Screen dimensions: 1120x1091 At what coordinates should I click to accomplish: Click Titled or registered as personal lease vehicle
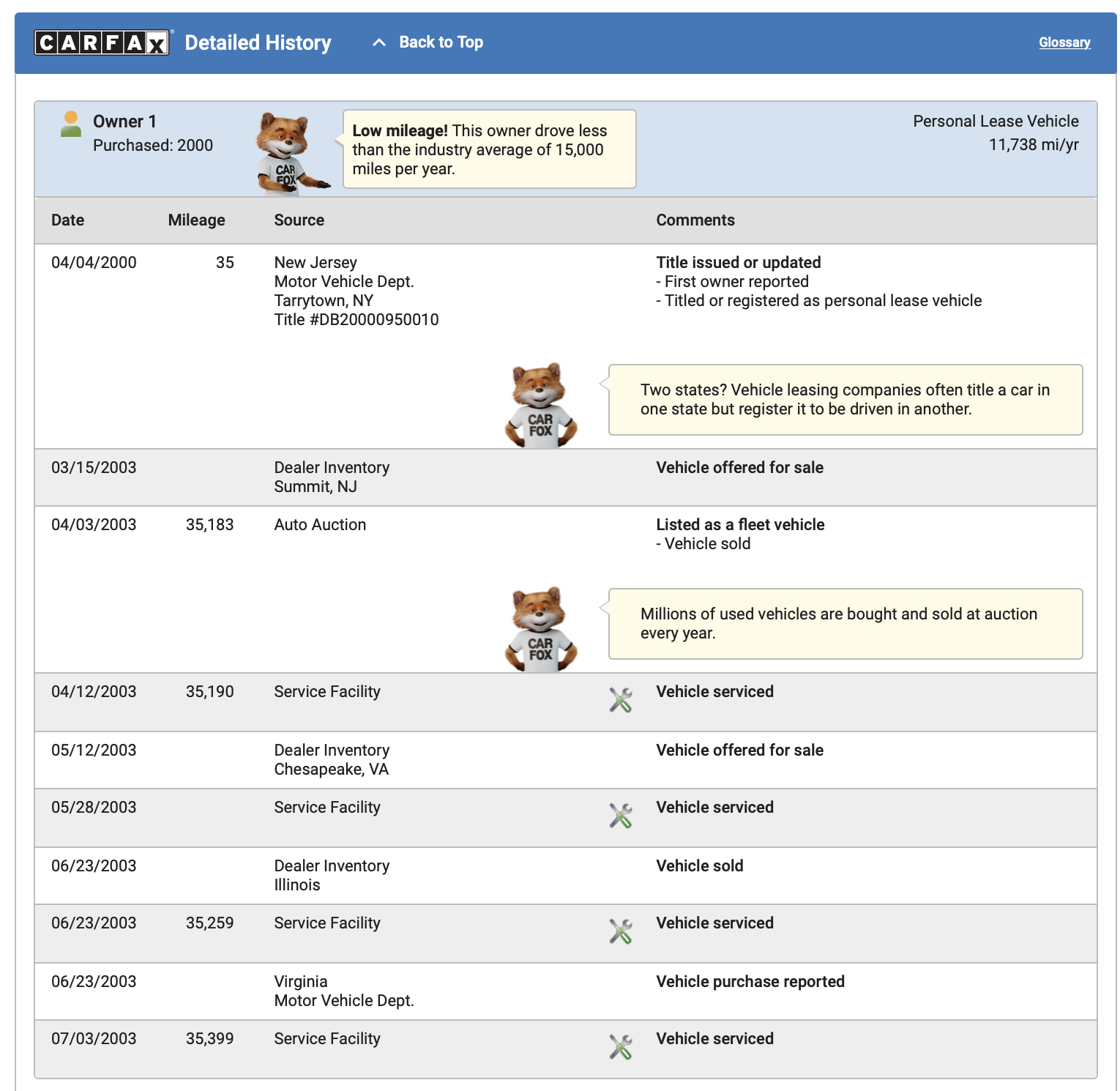[x=819, y=301]
